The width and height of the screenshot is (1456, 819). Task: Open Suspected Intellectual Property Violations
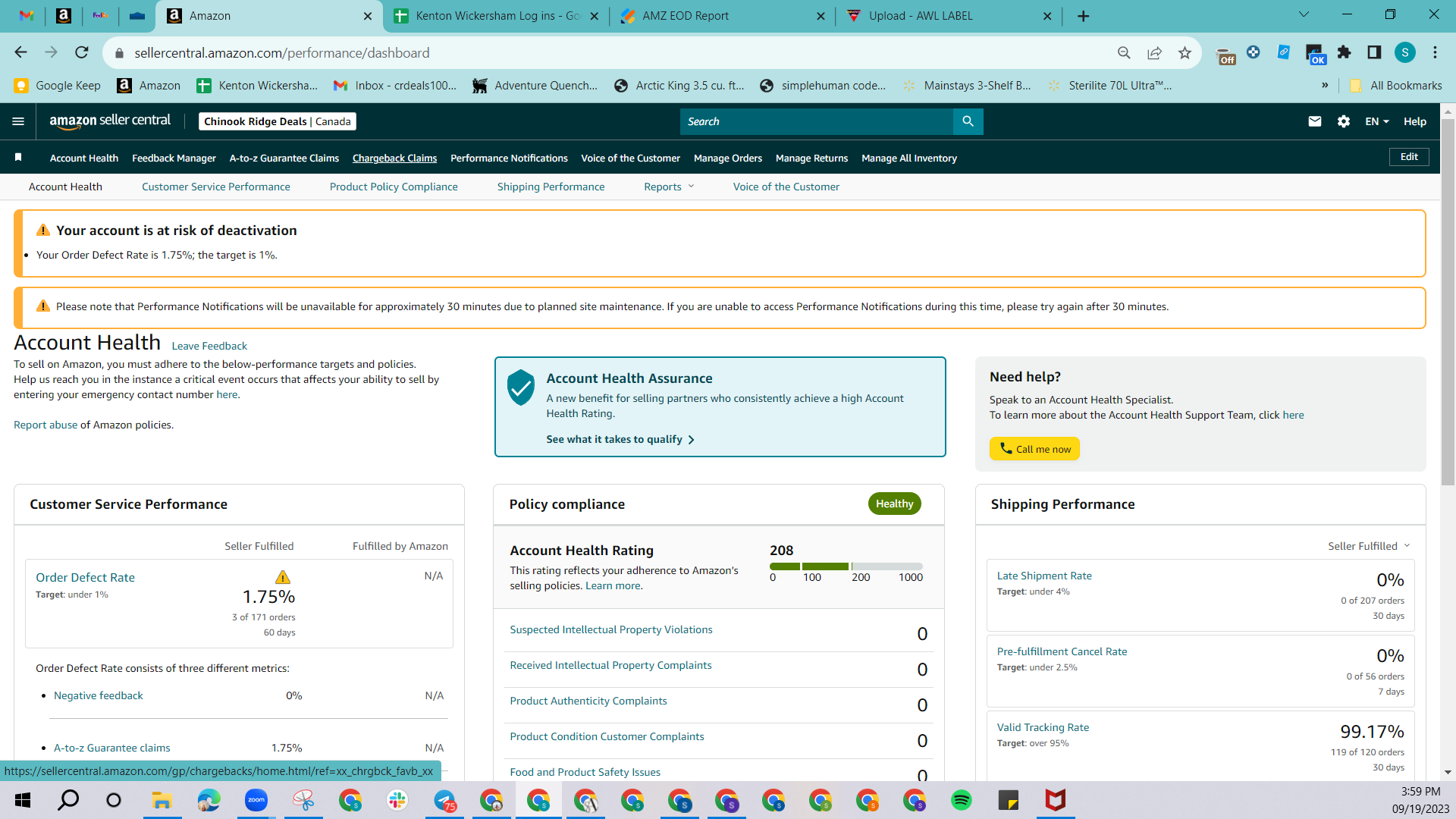coord(611,629)
